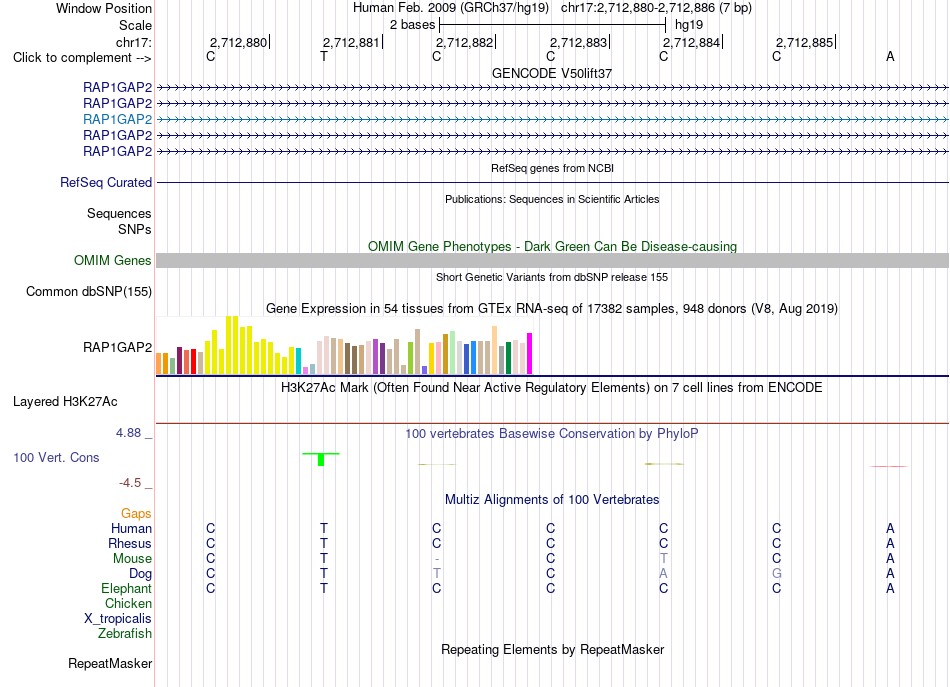Open the RefSeq Curated track label
Screen dimensions: 950x687
(x=106, y=182)
